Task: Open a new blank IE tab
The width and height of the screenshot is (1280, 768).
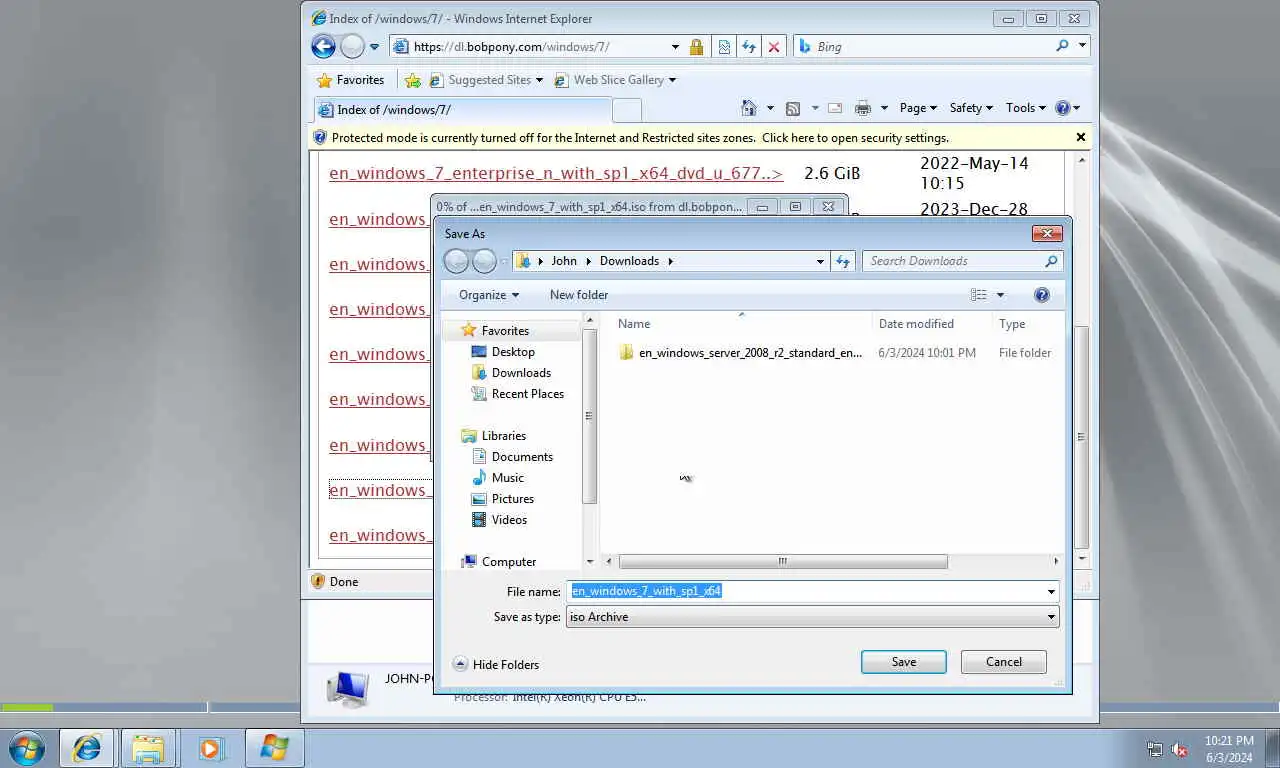Action: tap(626, 110)
